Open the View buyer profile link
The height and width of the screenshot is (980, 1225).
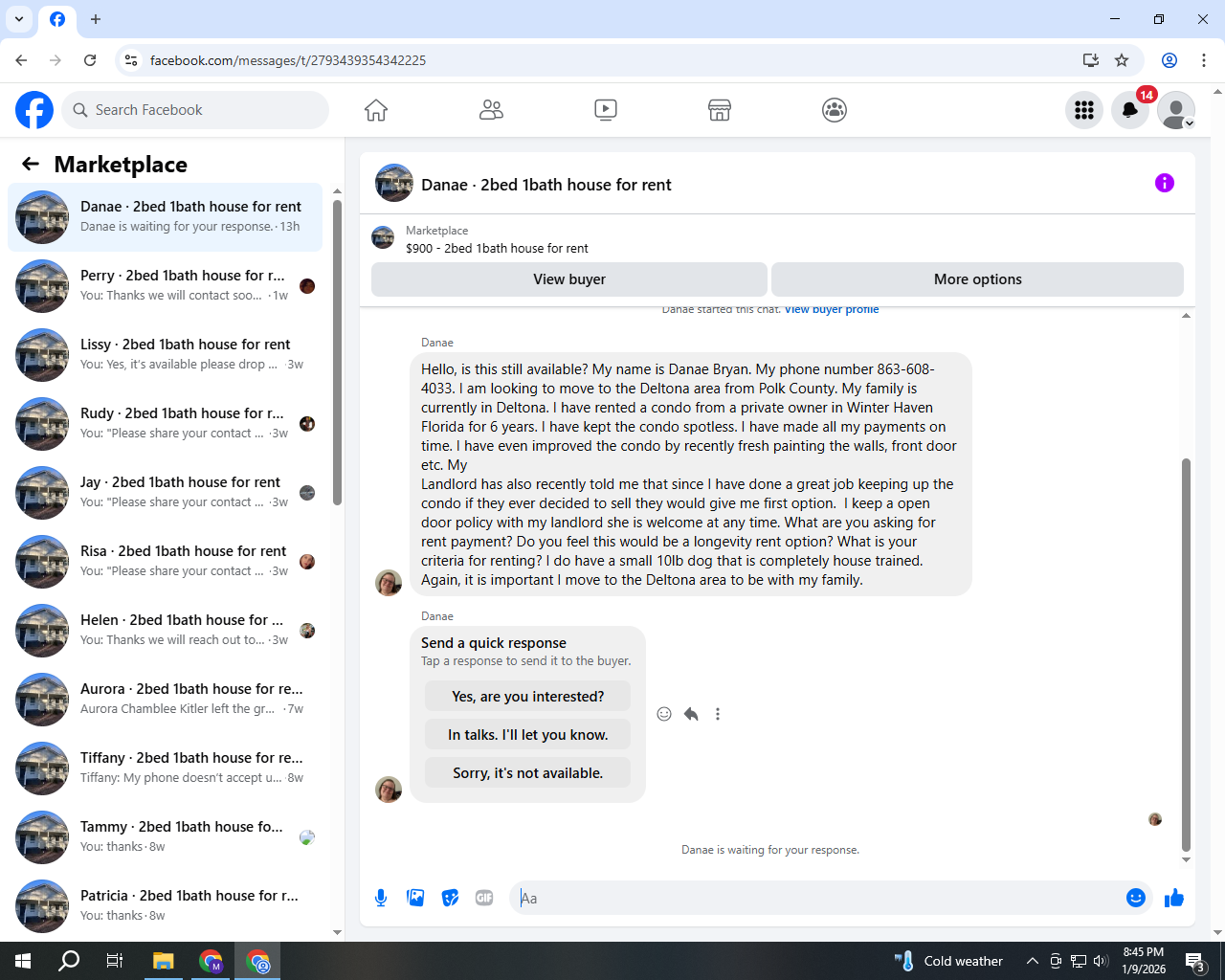coord(832,309)
